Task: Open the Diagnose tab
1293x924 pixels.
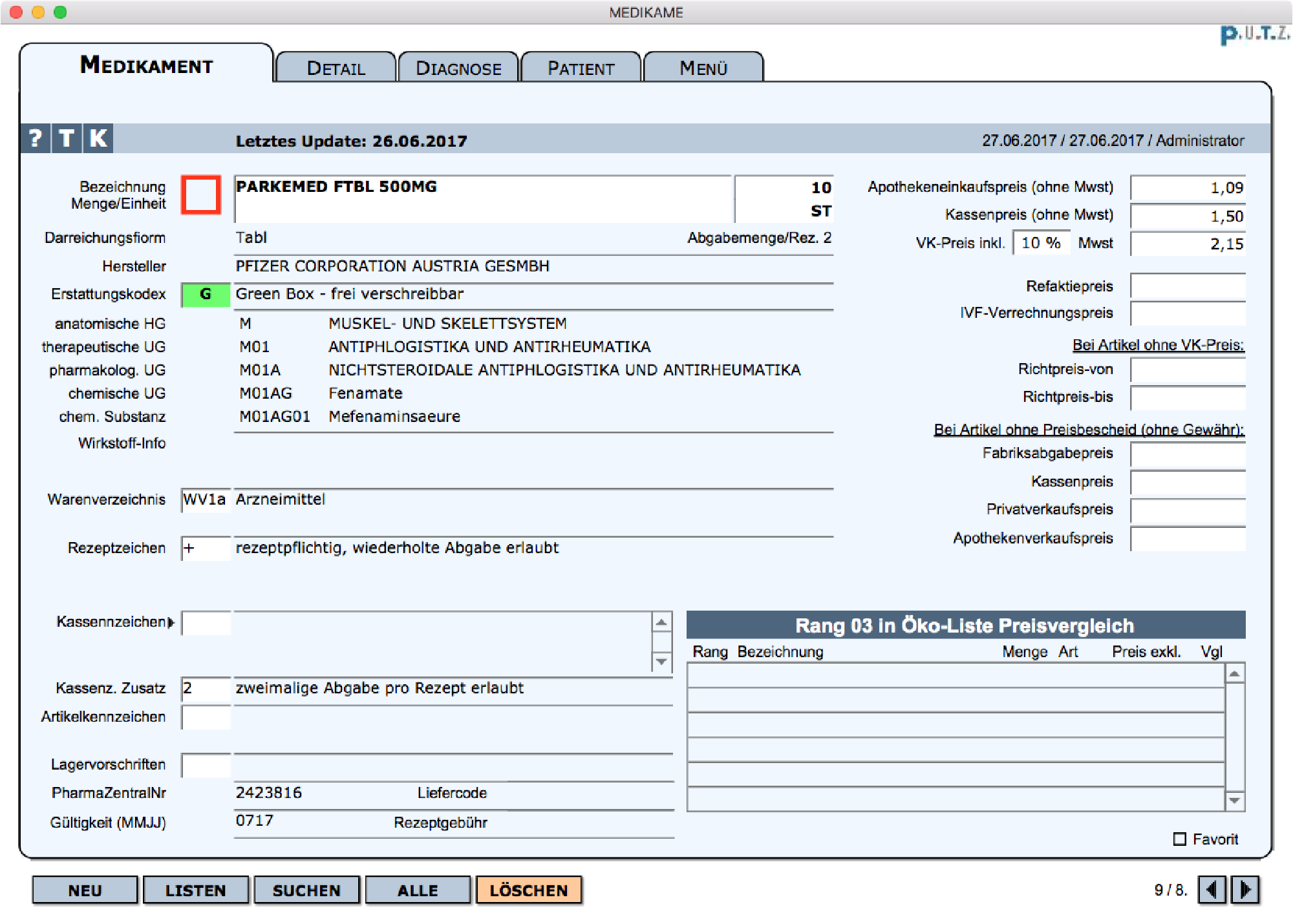Action: click(458, 68)
